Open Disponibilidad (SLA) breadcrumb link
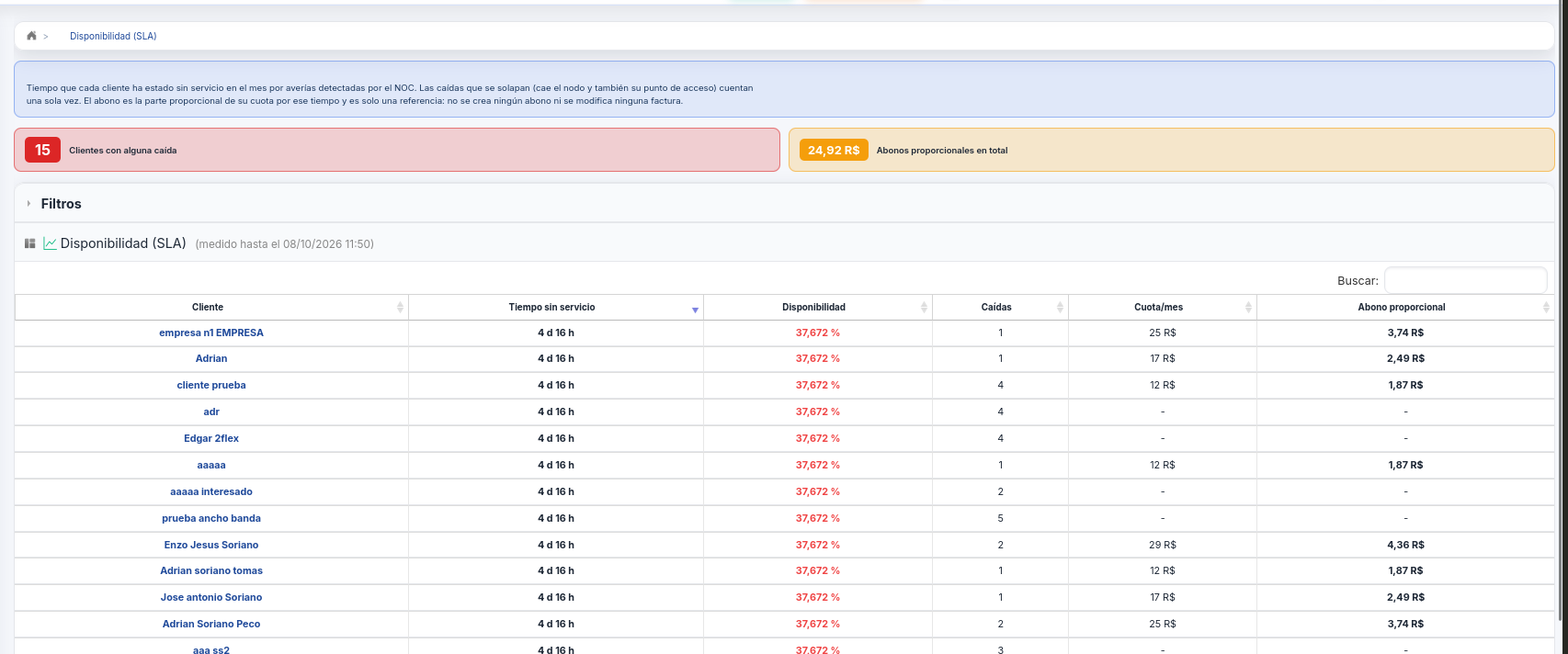The image size is (1568, 654). point(113,36)
